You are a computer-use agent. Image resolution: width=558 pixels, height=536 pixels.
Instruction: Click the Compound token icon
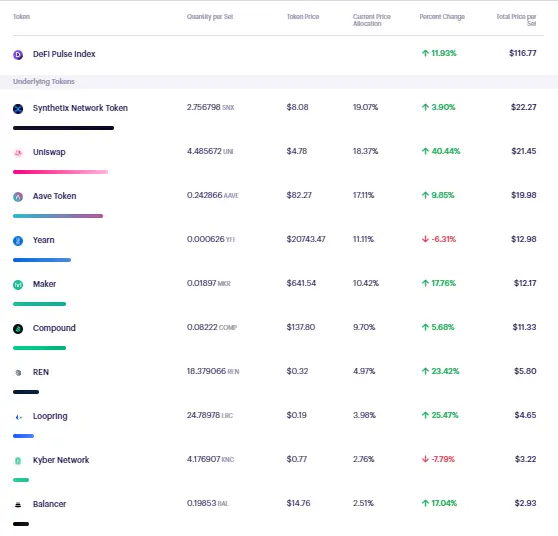[18, 329]
